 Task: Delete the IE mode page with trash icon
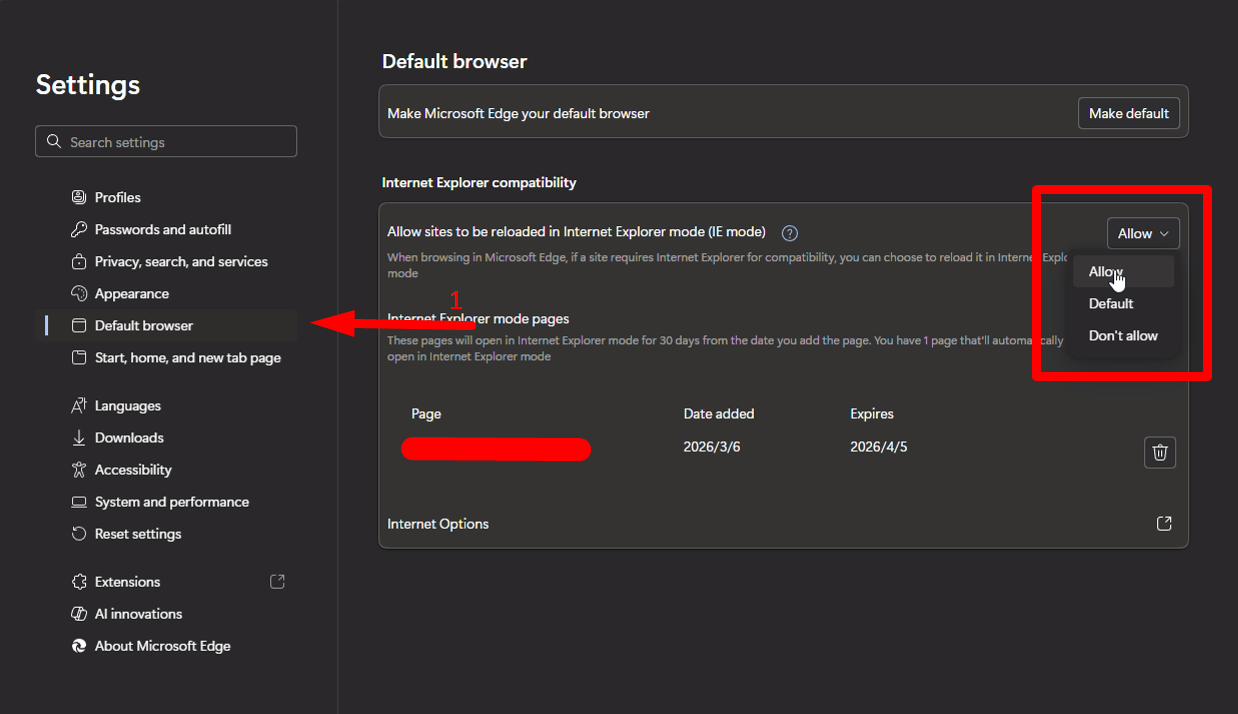[x=1160, y=452]
